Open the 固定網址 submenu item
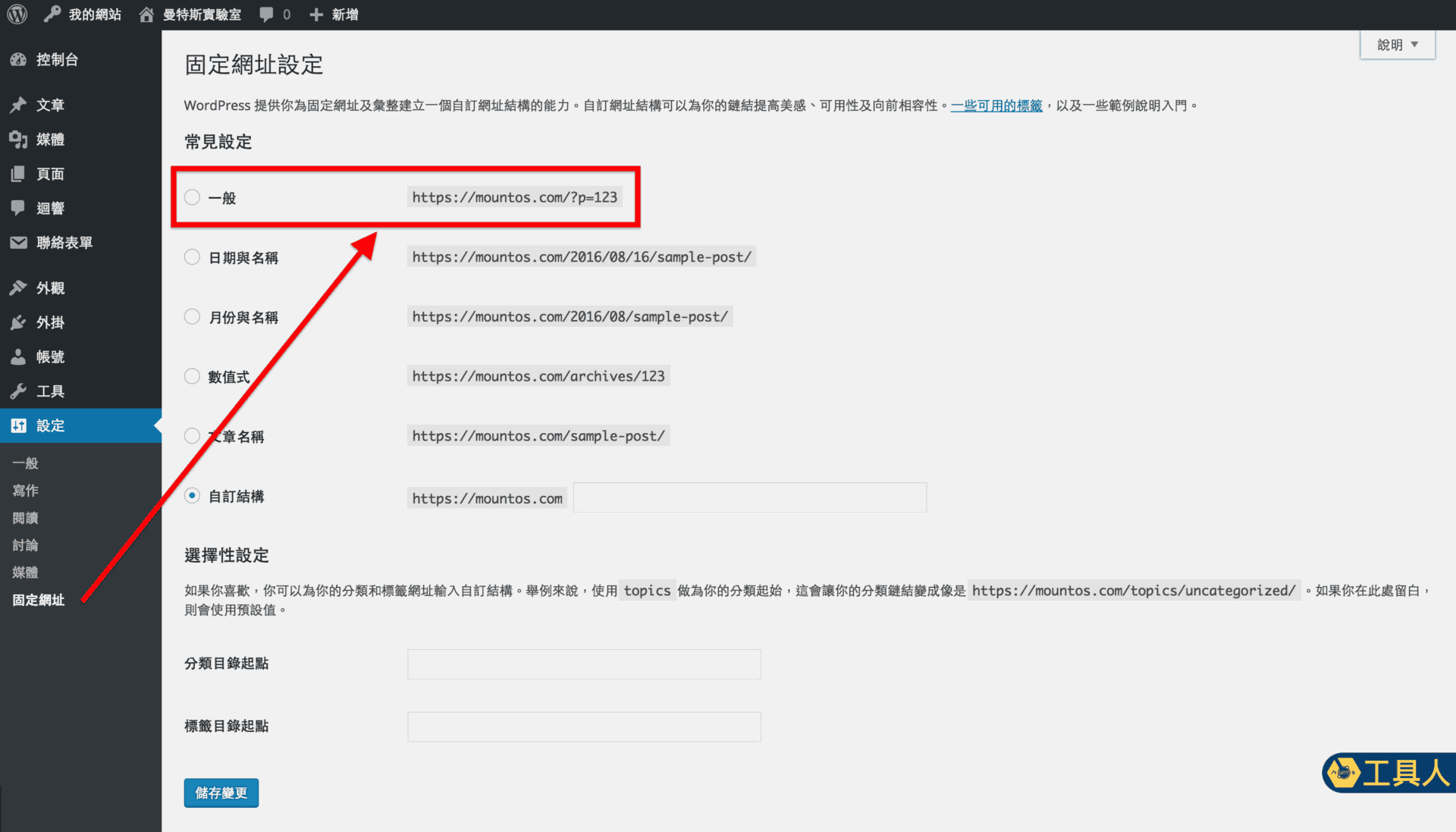 (38, 600)
